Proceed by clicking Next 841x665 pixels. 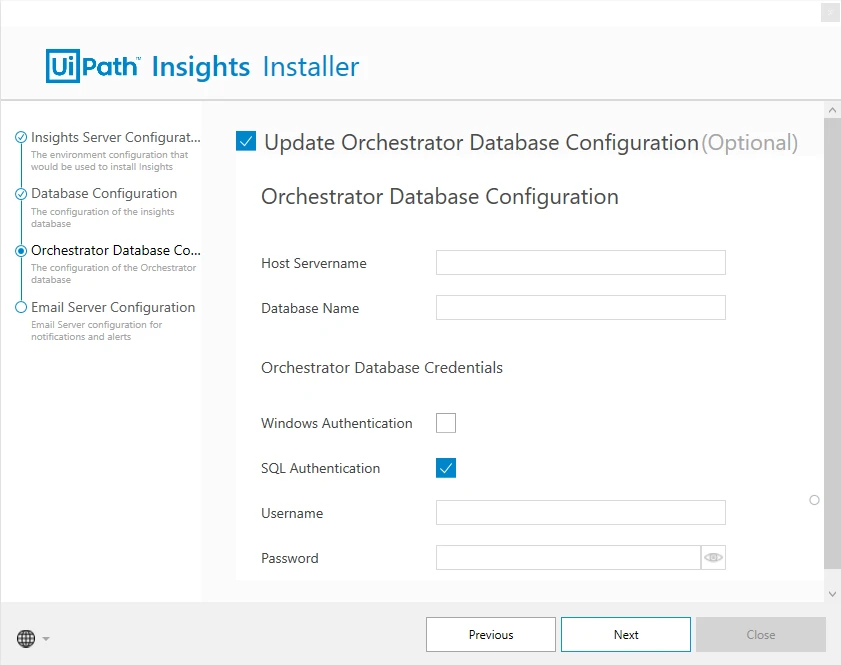626,634
